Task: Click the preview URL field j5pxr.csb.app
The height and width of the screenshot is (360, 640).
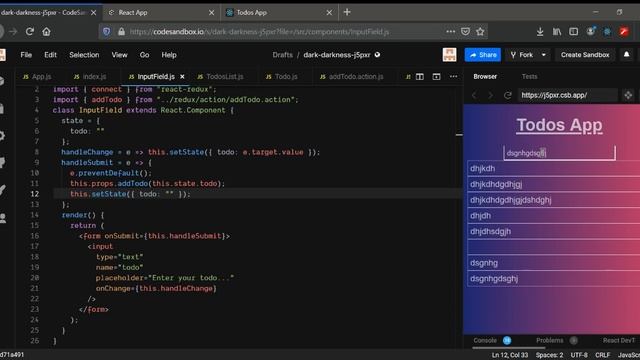Action: (567, 95)
